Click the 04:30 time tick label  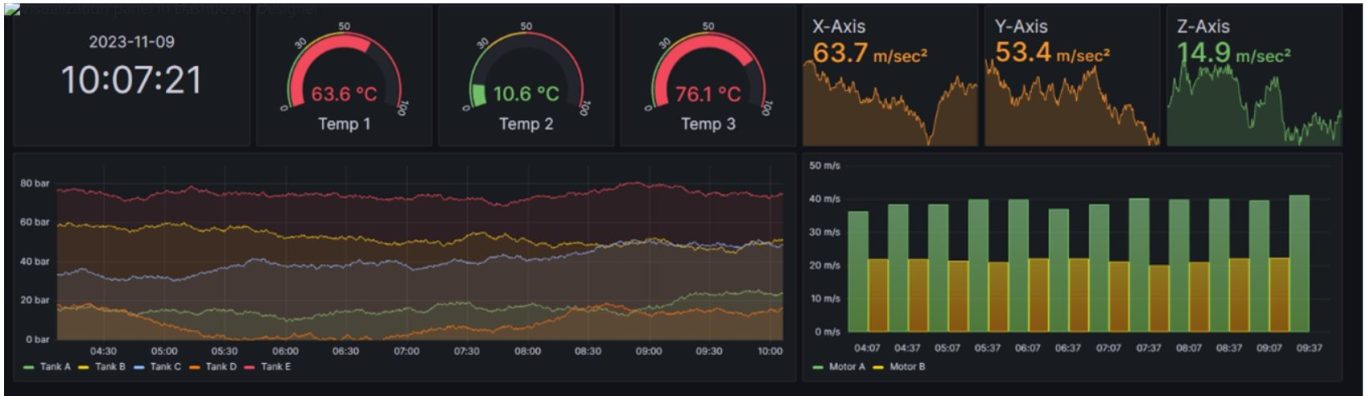(104, 351)
